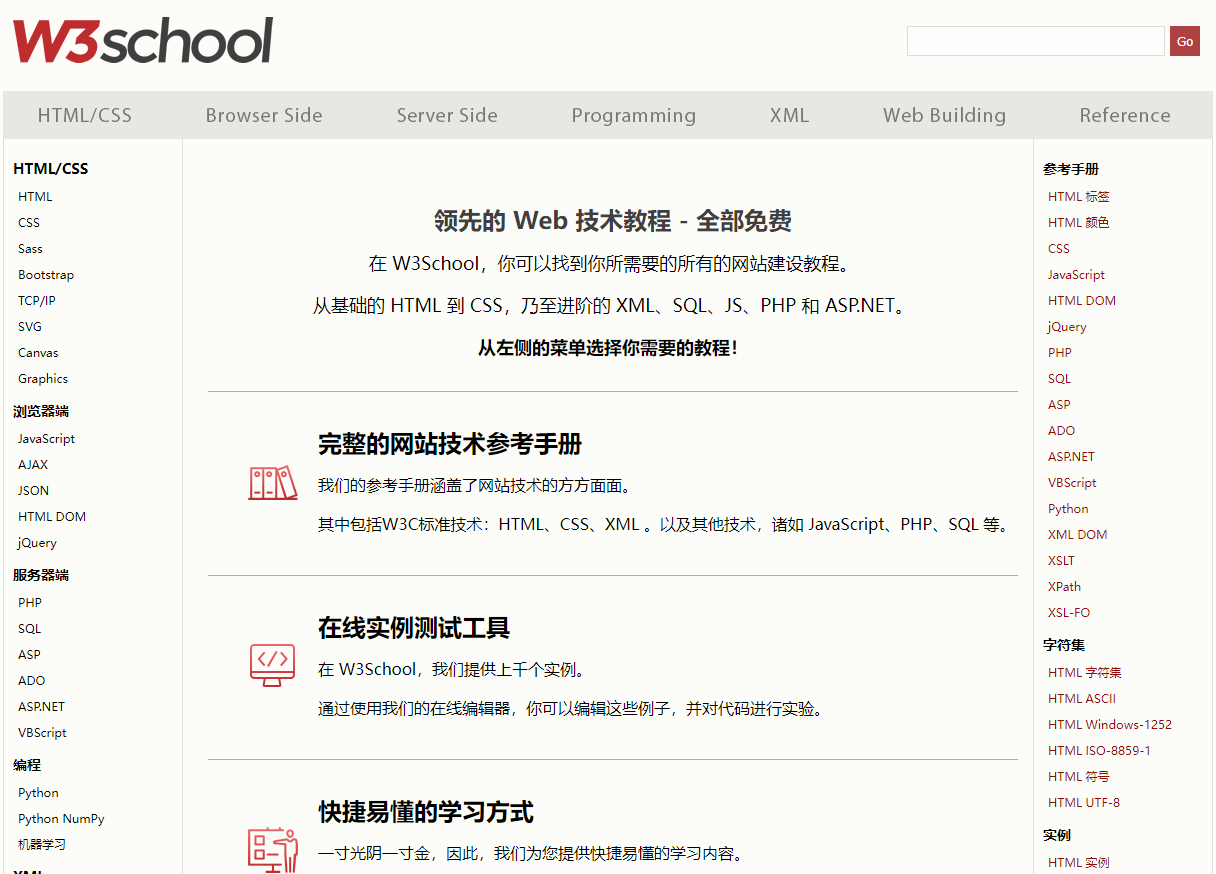Open HTML DOM reference in right sidebar
Image resolution: width=1216 pixels, height=874 pixels.
1082,301
